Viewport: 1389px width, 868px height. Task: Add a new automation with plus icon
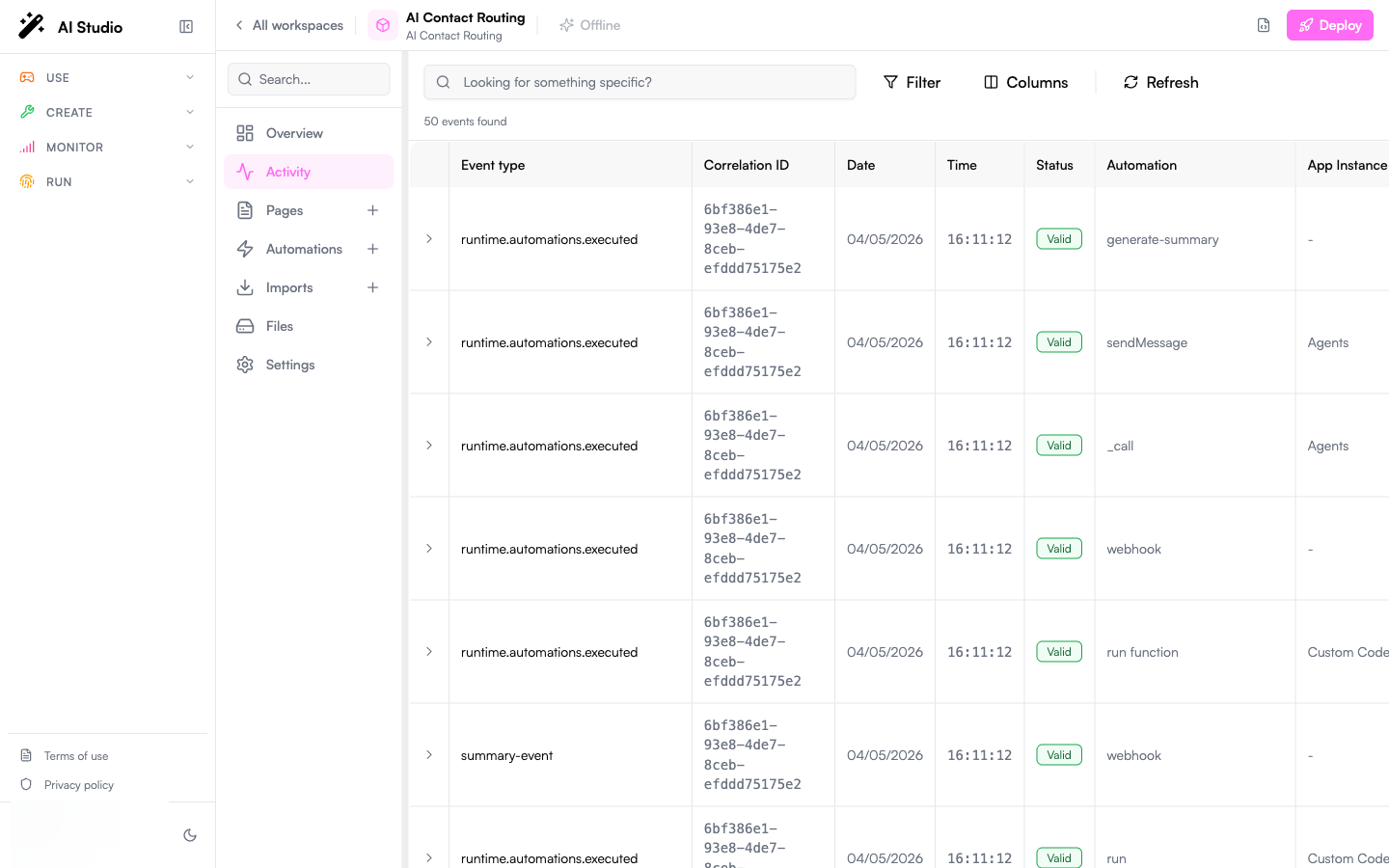click(x=372, y=249)
